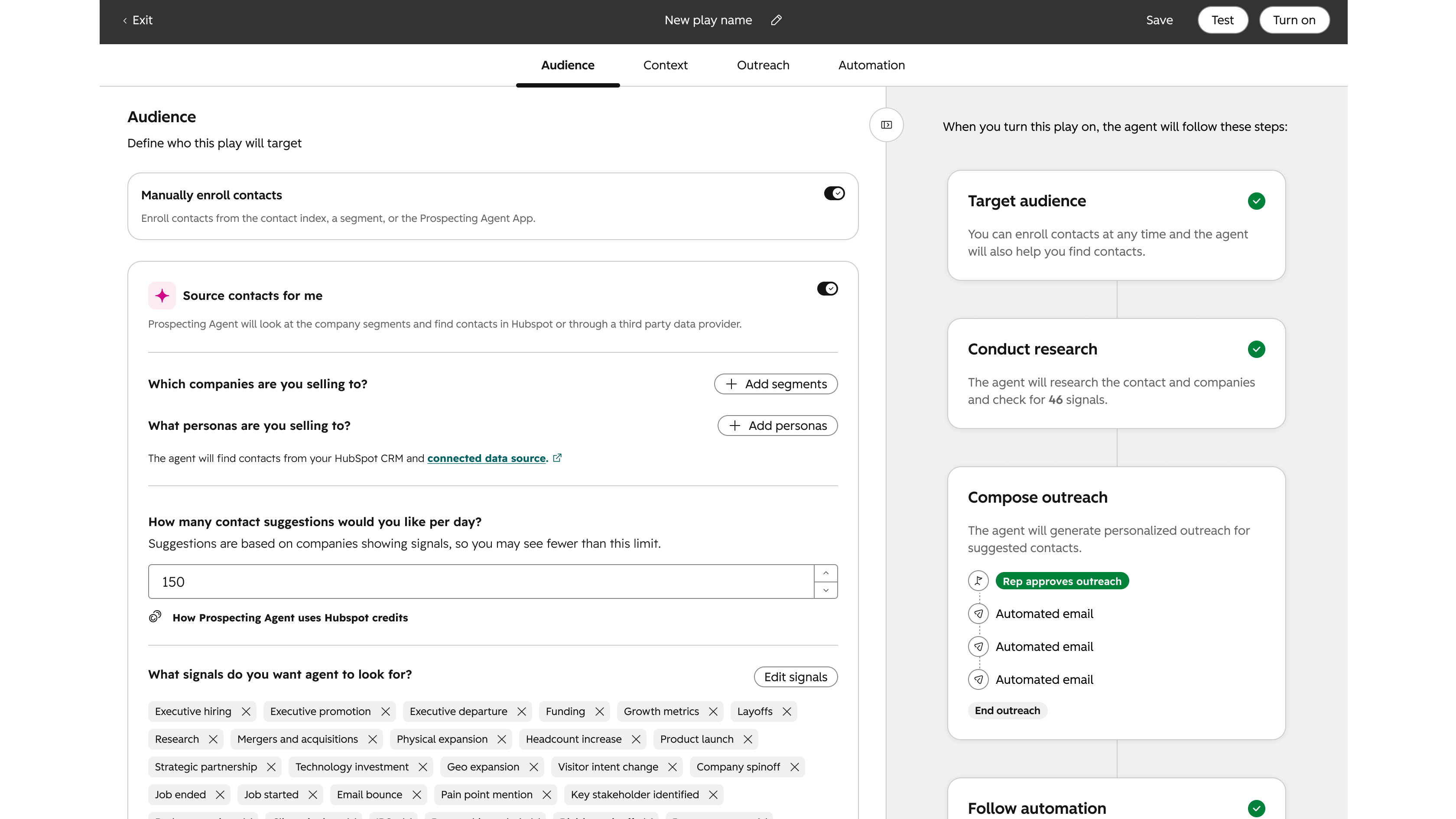This screenshot has height=819, width=1456.
Task: Remove the Strategic partnership signal tag
Action: pos(271,767)
